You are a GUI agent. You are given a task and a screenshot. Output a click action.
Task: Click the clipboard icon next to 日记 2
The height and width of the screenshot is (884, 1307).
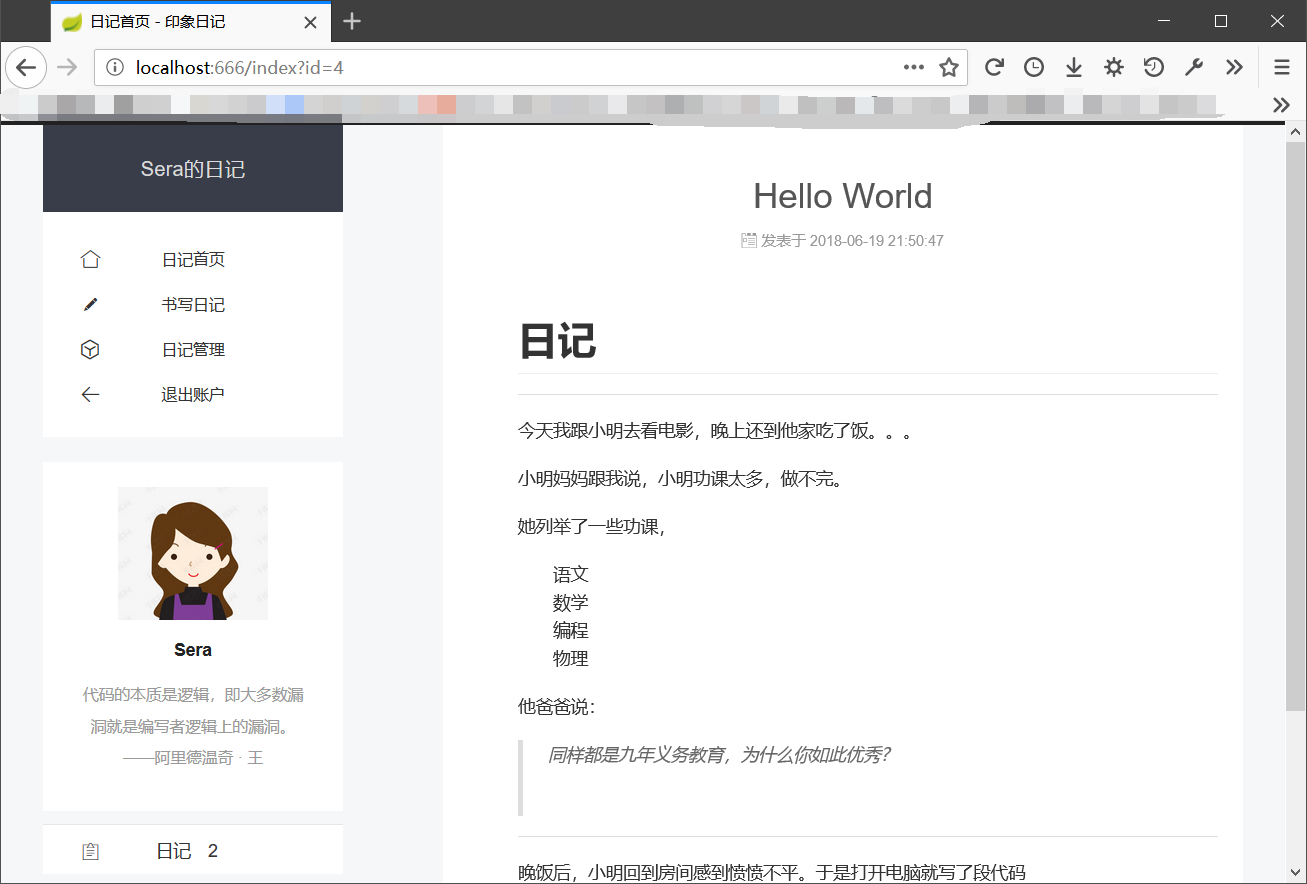coord(90,850)
